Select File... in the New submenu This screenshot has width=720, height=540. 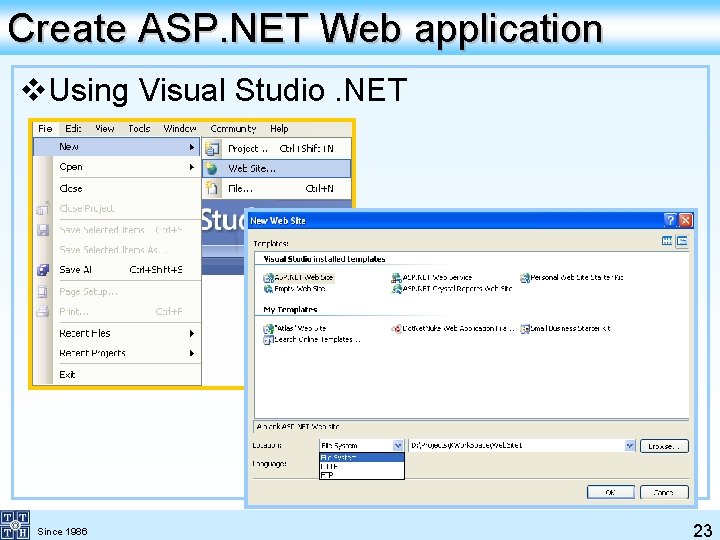[276, 189]
